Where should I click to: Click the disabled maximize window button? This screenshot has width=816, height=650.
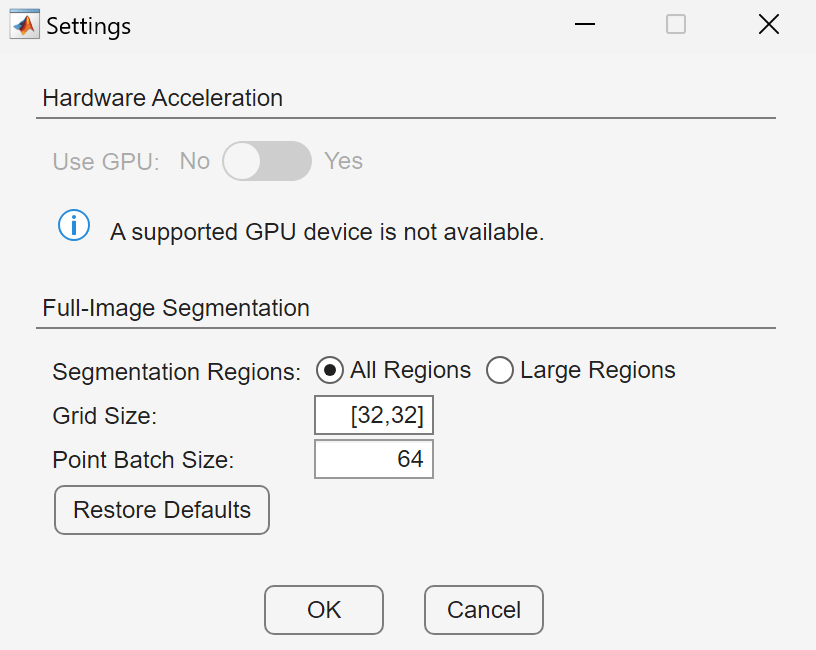(676, 25)
